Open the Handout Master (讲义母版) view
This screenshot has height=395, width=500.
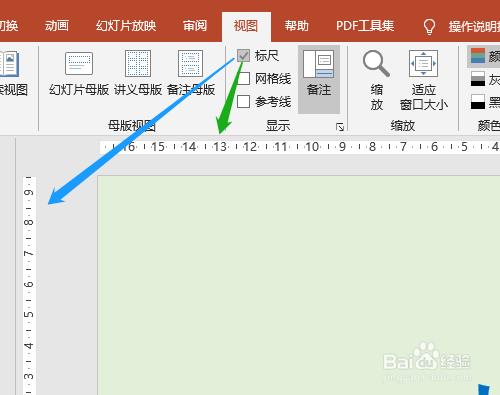click(x=138, y=73)
